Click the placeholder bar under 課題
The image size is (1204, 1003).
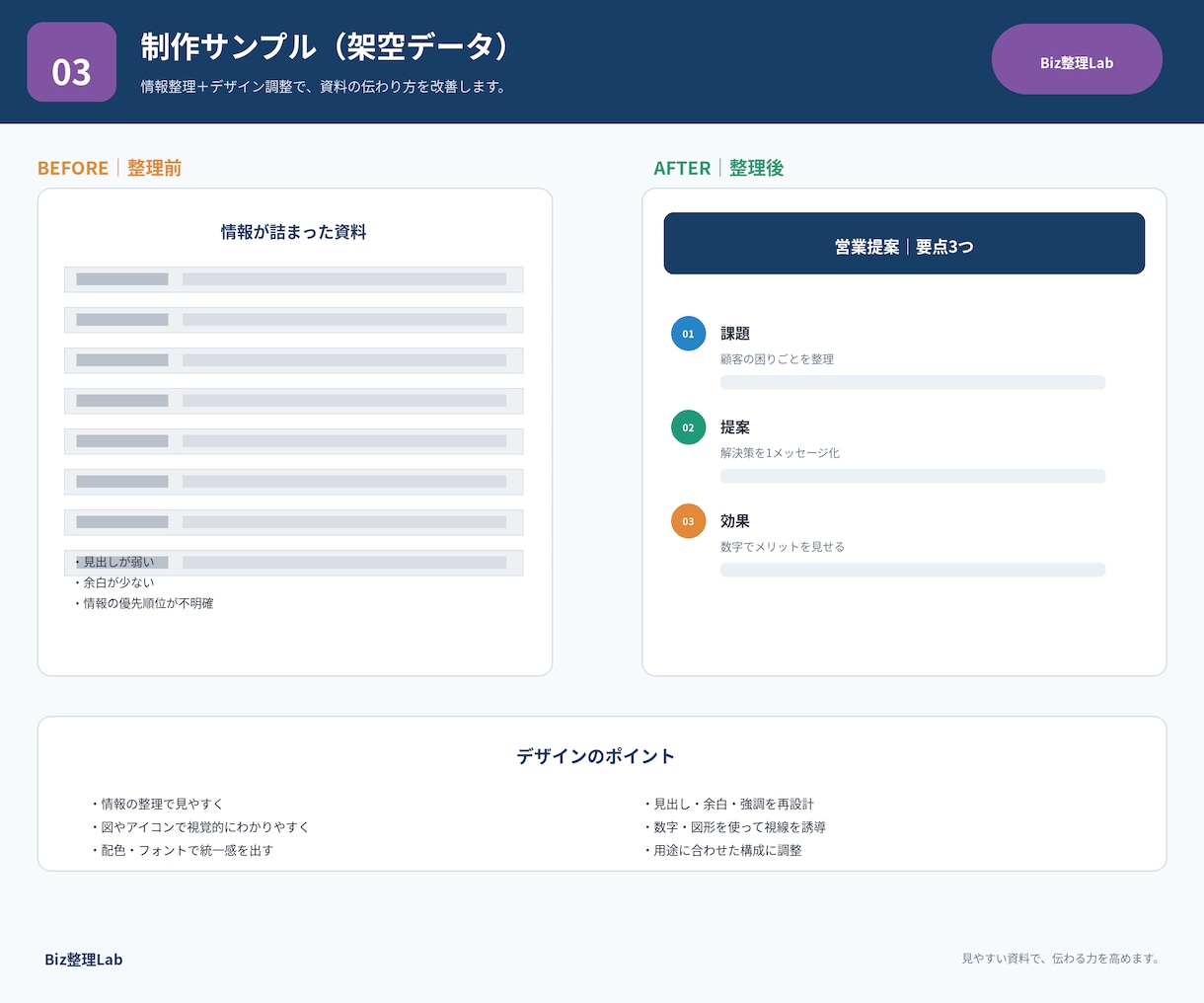[913, 382]
